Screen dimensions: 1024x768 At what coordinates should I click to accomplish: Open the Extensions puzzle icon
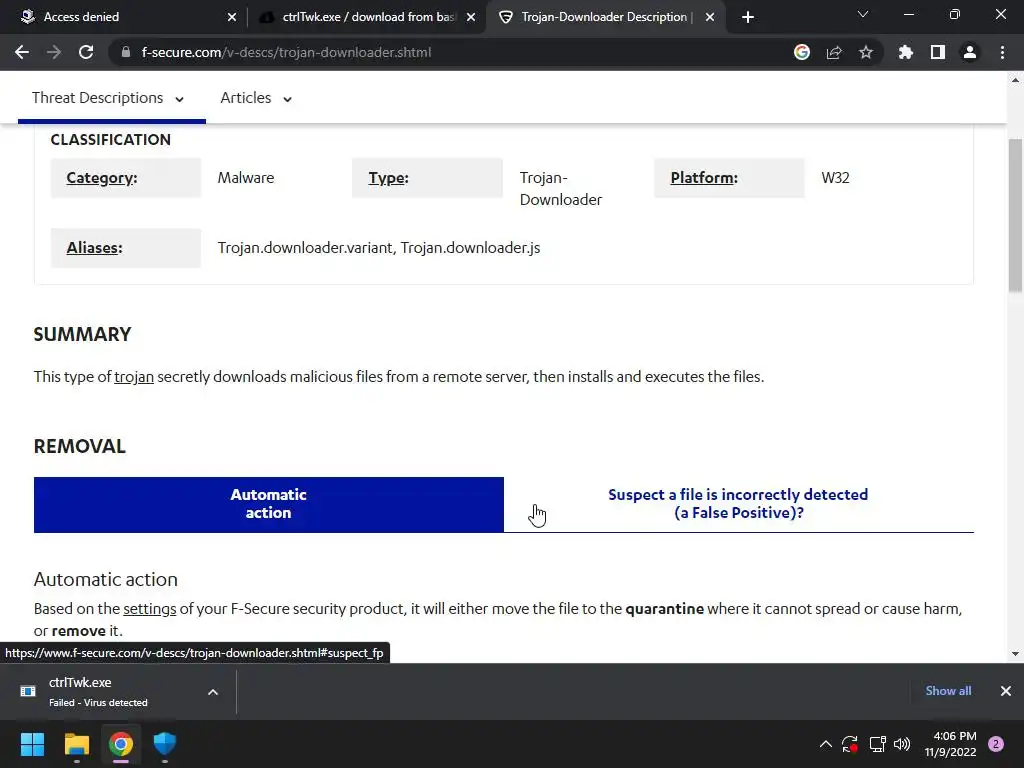click(906, 52)
